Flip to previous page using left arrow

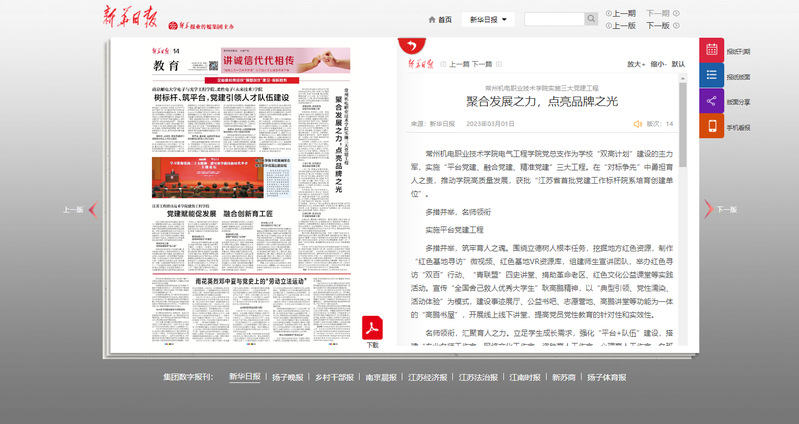pyautogui.click(x=92, y=210)
